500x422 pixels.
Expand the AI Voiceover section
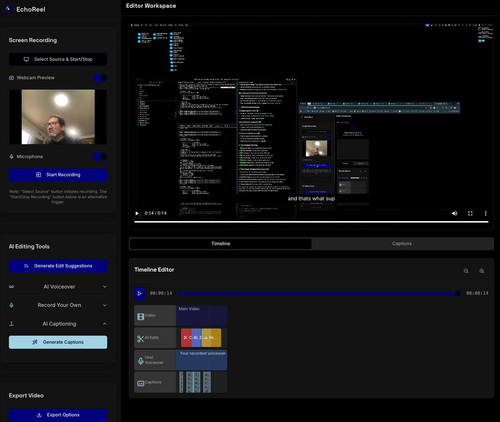pyautogui.click(x=58, y=287)
